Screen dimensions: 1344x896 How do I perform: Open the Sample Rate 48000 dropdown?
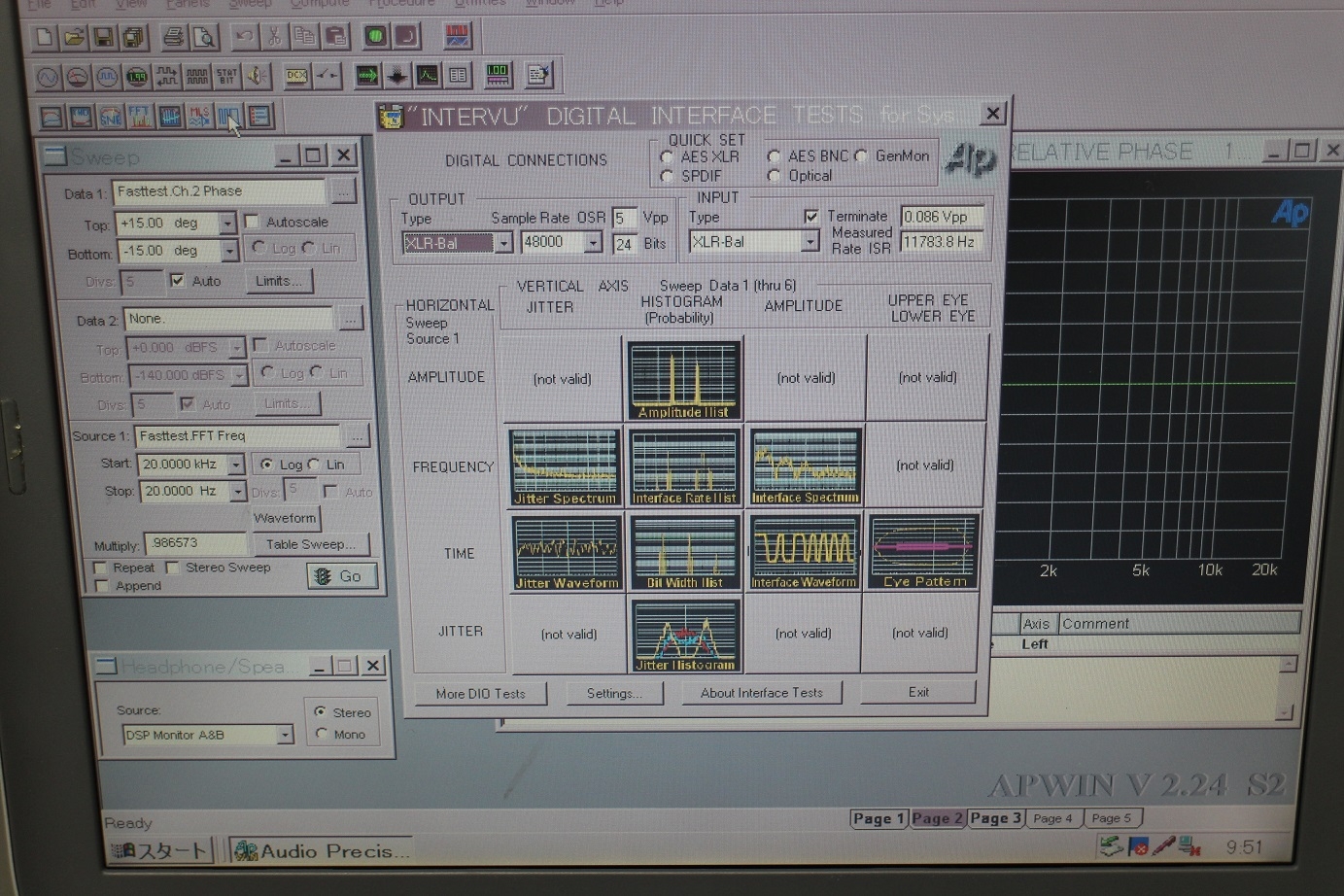click(593, 242)
